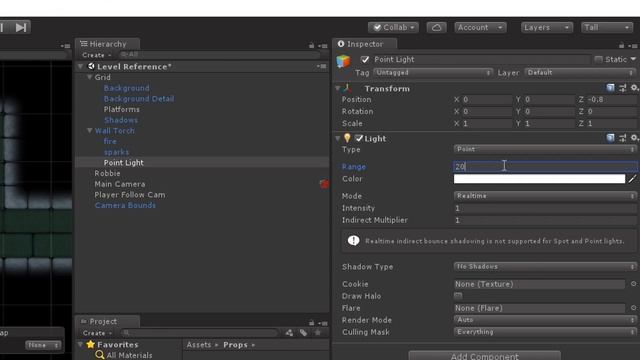Click the Step playback button
Viewport: 640px width, 360px height.
coord(21,27)
